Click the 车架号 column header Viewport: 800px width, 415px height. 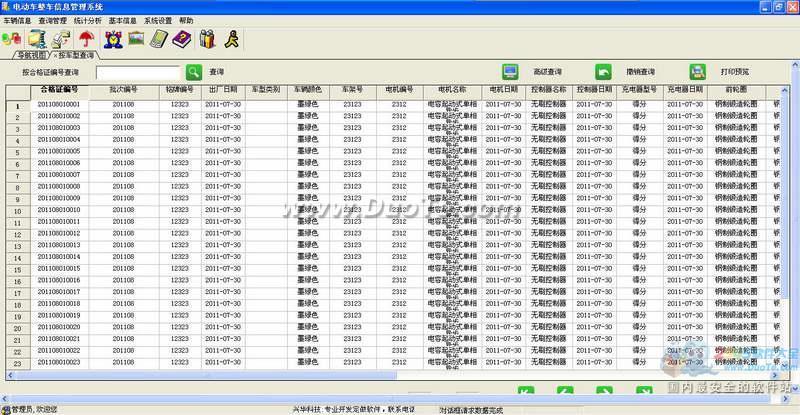352,90
